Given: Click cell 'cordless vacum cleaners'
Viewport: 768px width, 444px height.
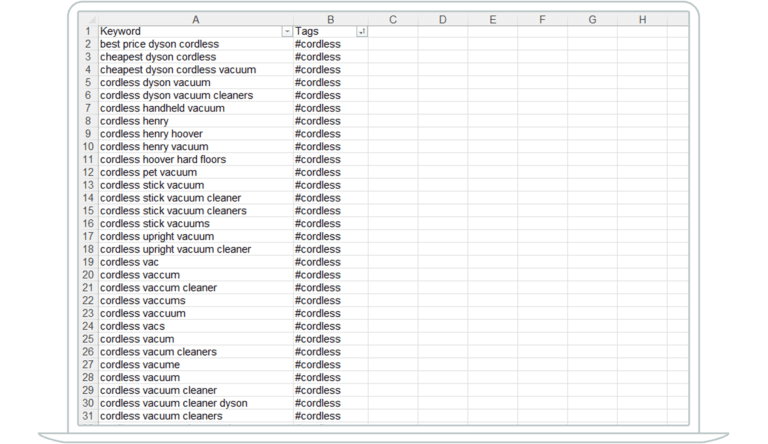Looking at the screenshot, I should click(x=195, y=352).
